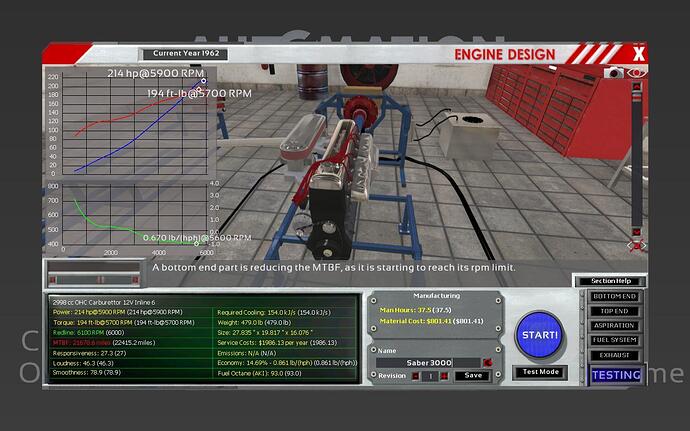Decrease the revision number
Viewport: 690px width, 431px height.
click(x=418, y=376)
